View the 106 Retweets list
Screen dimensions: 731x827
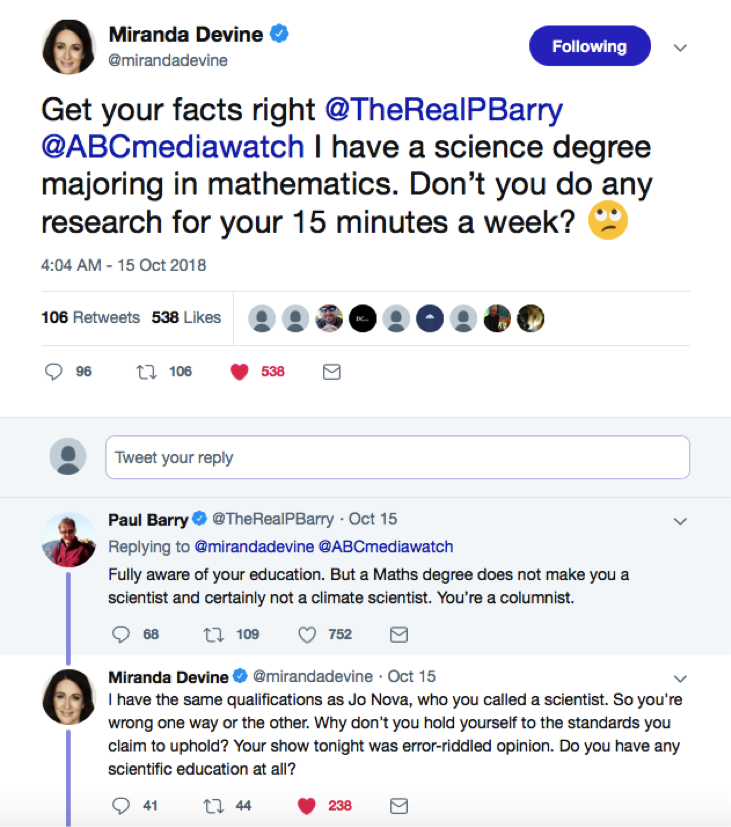click(90, 317)
